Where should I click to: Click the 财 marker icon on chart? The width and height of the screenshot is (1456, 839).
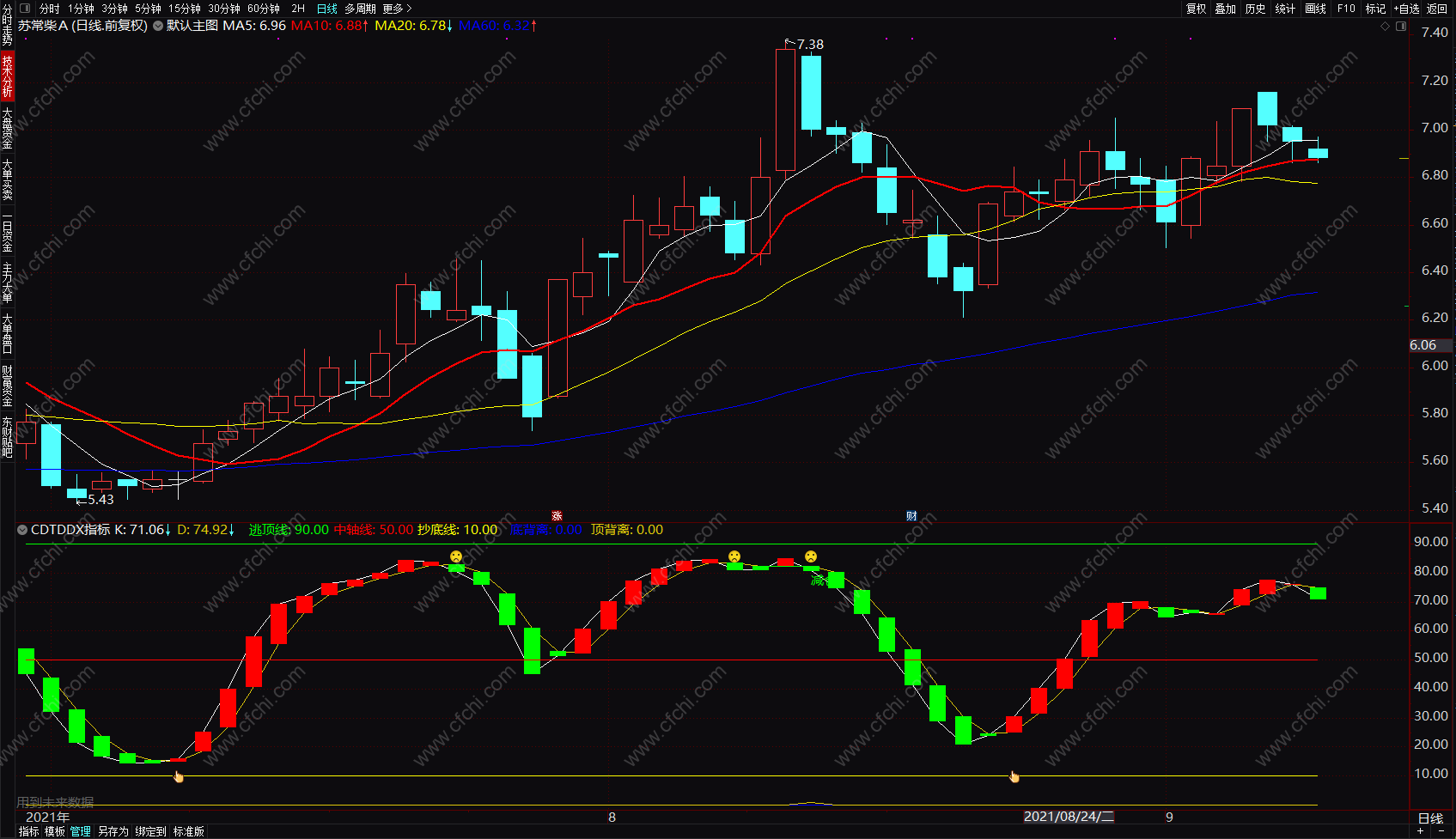(911, 516)
